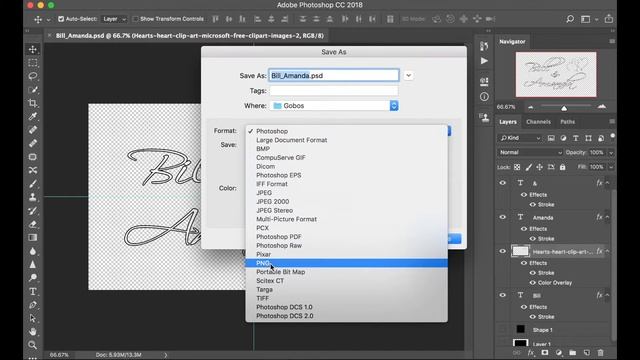Hide the Amanda text layer
Image resolution: width=640 pixels, height=360 pixels.
click(502, 217)
